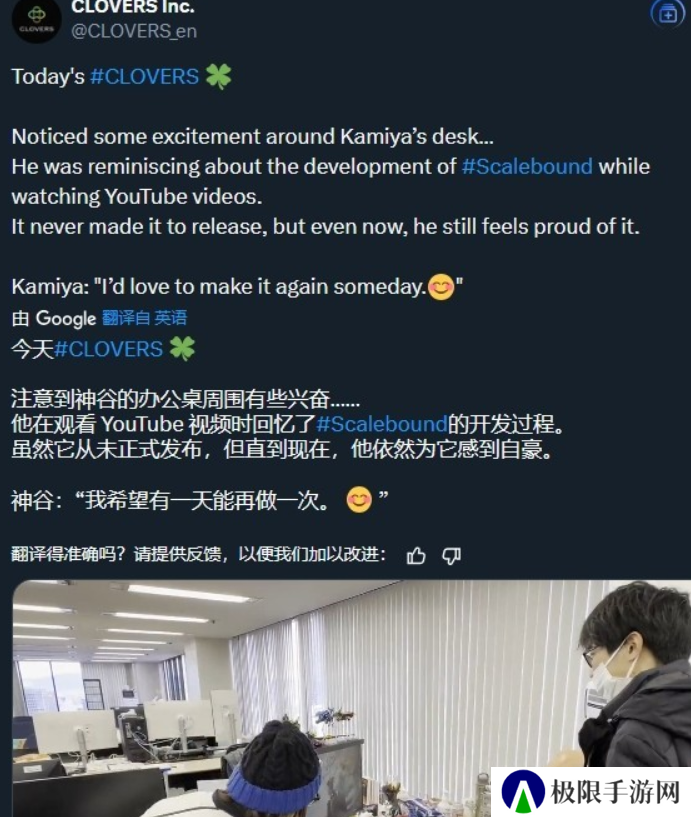691x817 pixels.
Task: Click the thumbs down translation feedback icon
Action: click(451, 555)
